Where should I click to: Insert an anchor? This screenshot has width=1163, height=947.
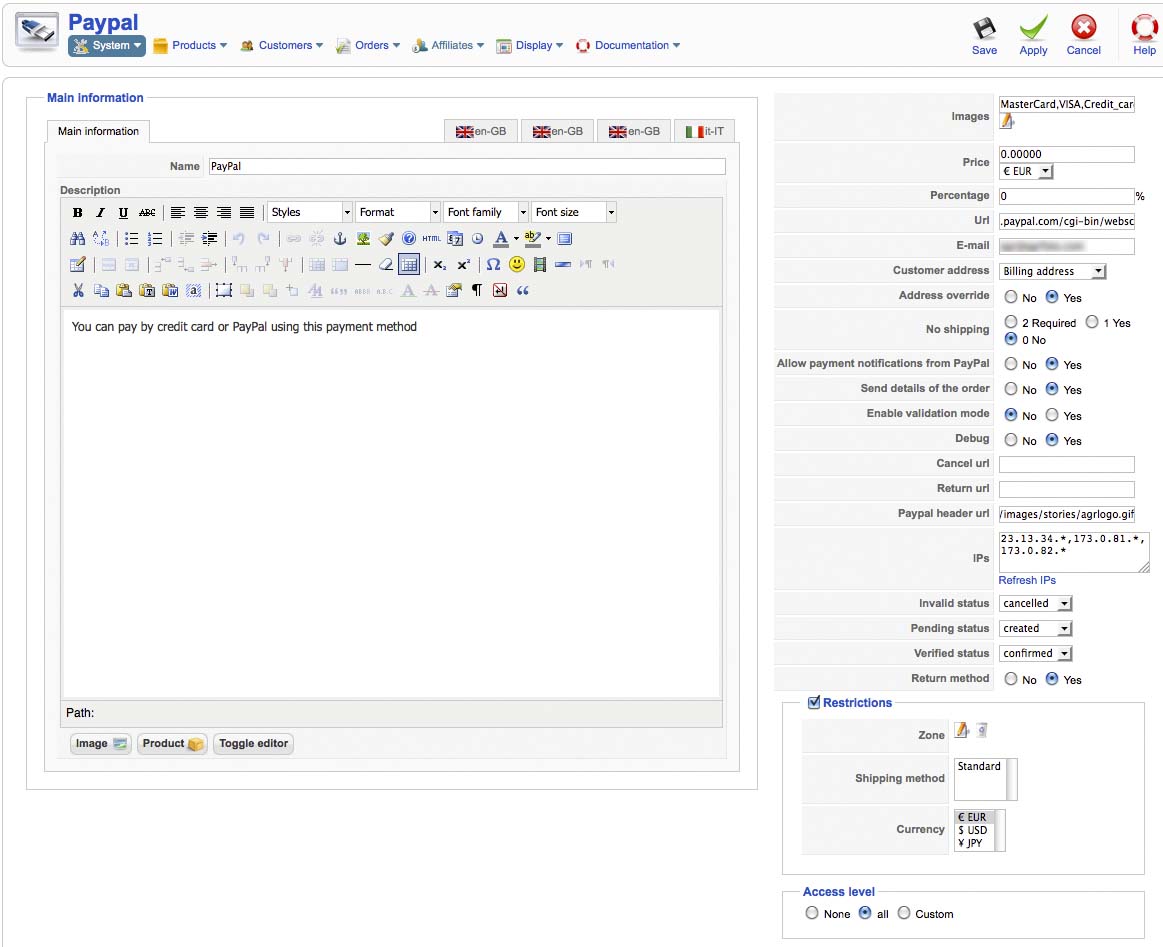(340, 239)
